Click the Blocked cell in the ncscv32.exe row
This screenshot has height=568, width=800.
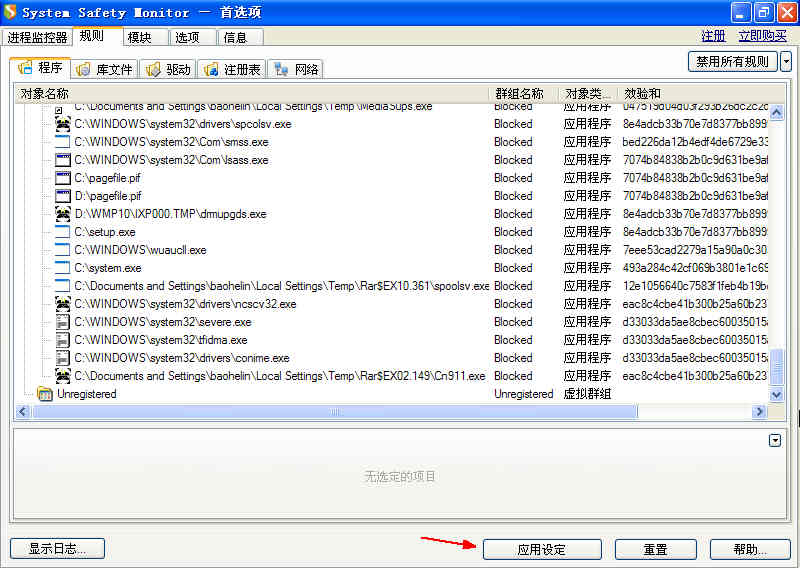tap(513, 304)
